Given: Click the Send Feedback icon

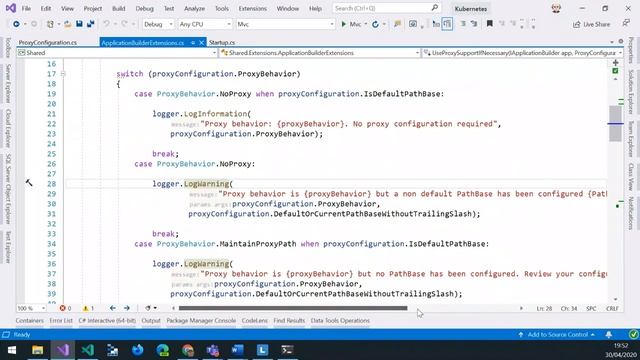Looking at the screenshot, I should point(626,24).
